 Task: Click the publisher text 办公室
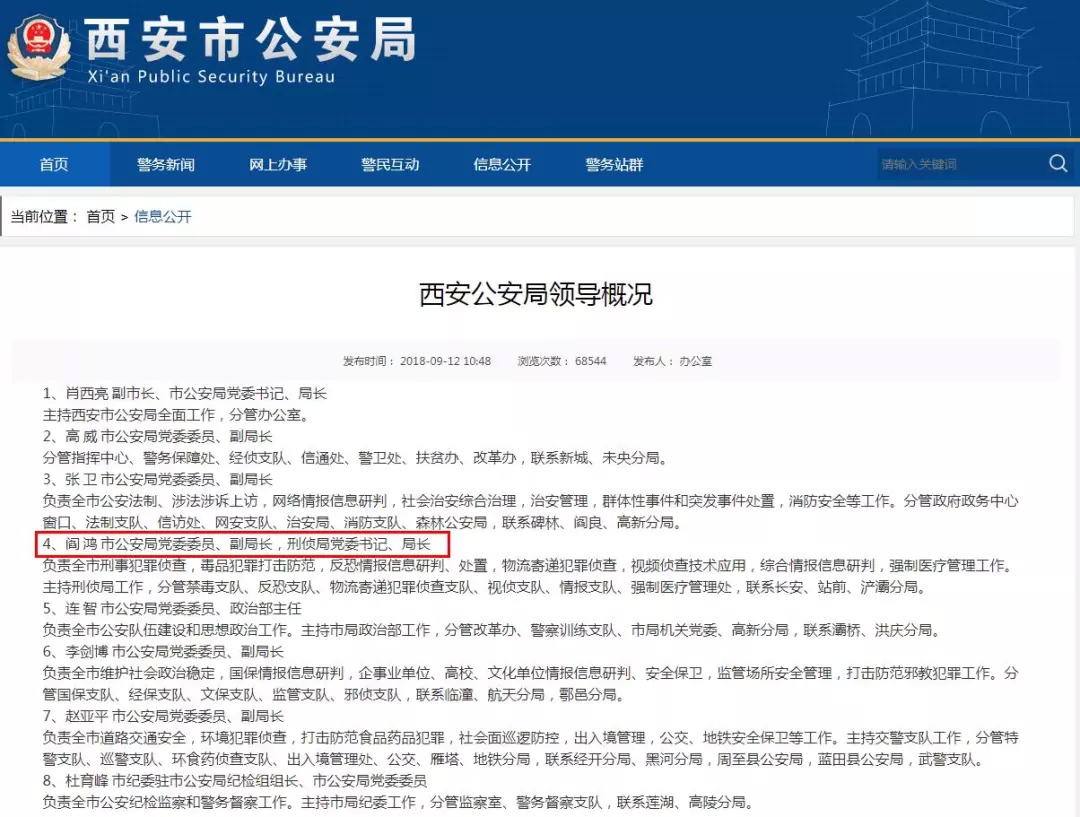pos(696,361)
